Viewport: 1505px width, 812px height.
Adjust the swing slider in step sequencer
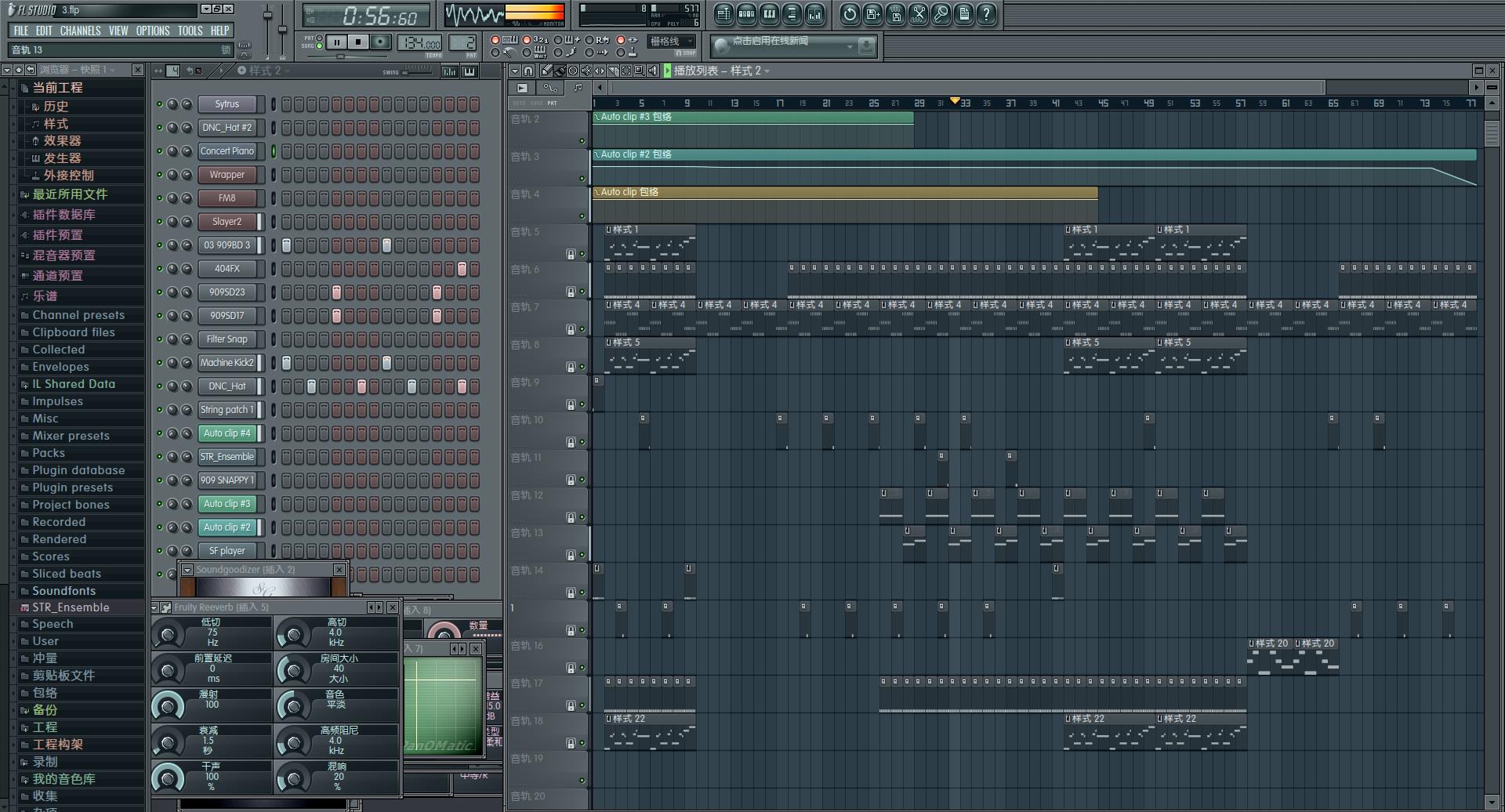(417, 71)
